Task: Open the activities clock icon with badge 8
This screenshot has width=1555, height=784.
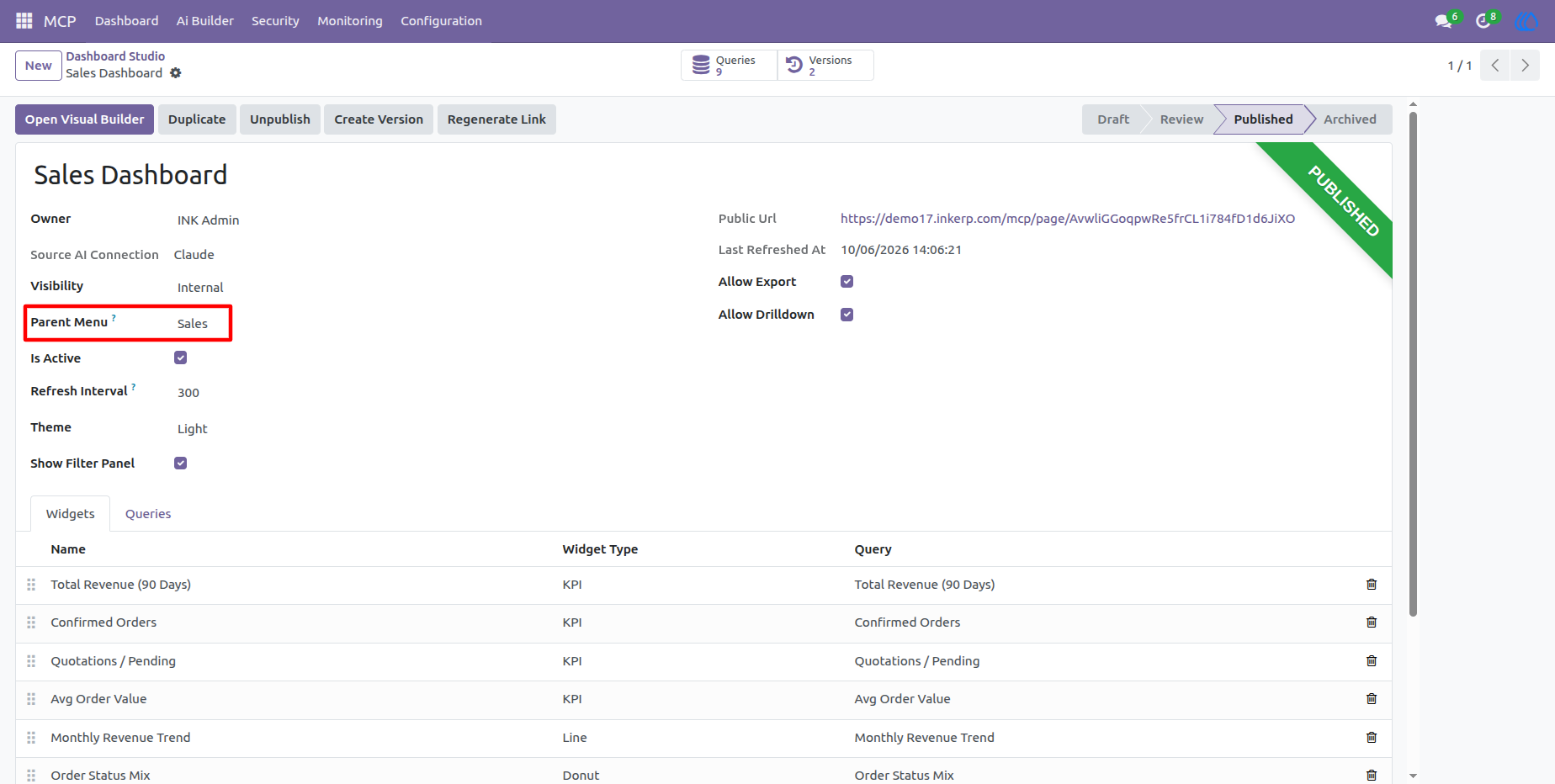Action: click(1485, 20)
